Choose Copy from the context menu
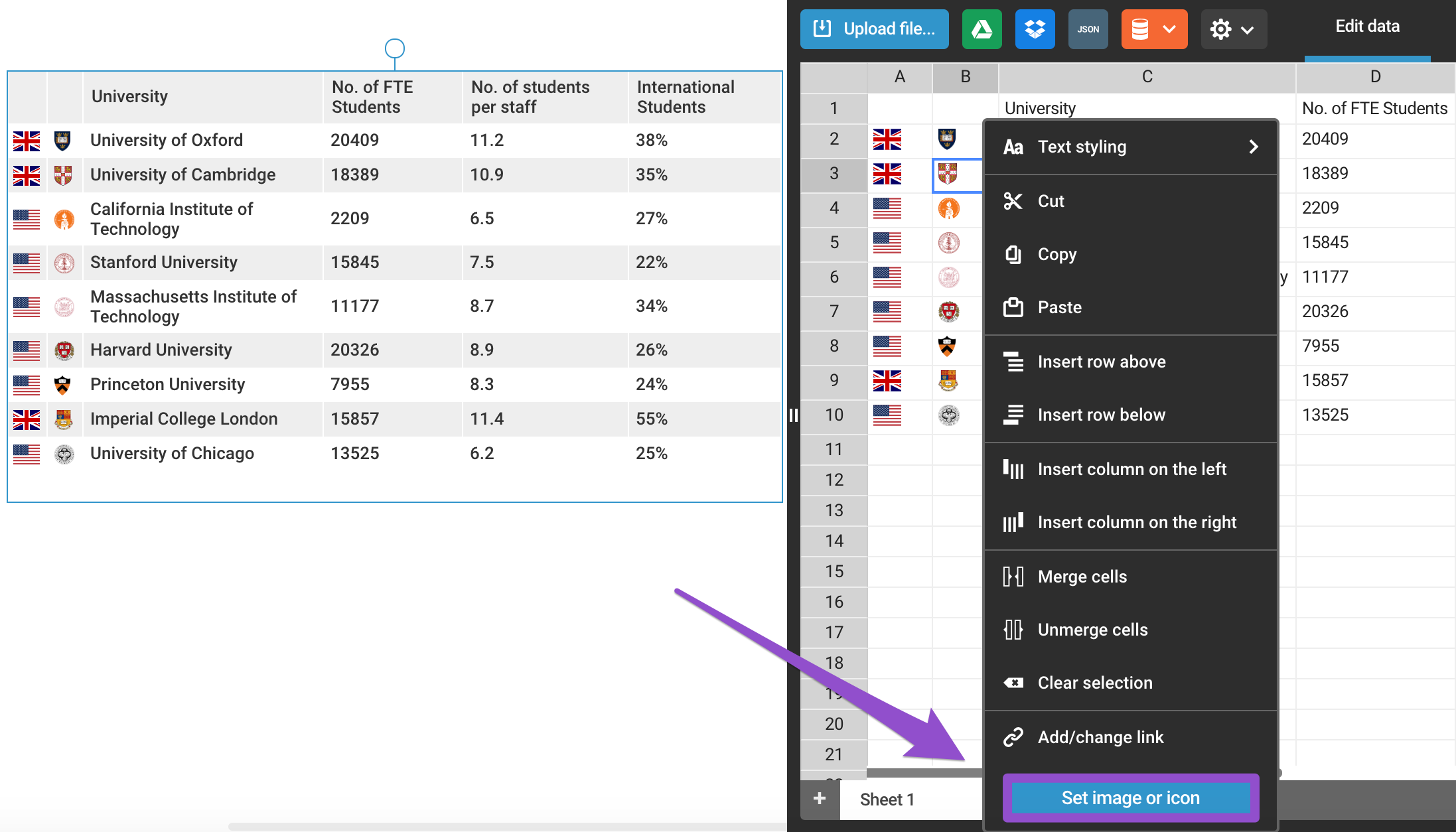This screenshot has width=1456, height=832. (x=1131, y=254)
